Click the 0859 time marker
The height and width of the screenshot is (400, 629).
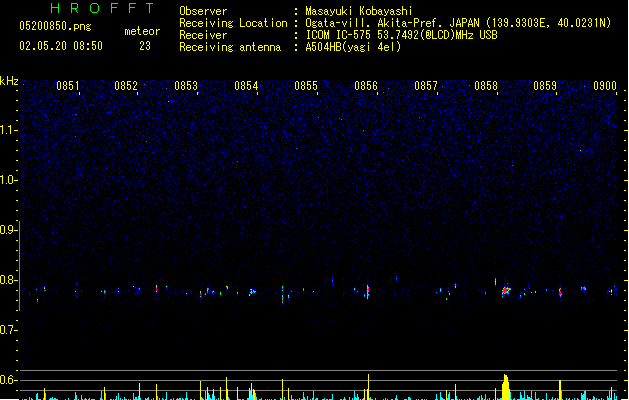tap(545, 86)
